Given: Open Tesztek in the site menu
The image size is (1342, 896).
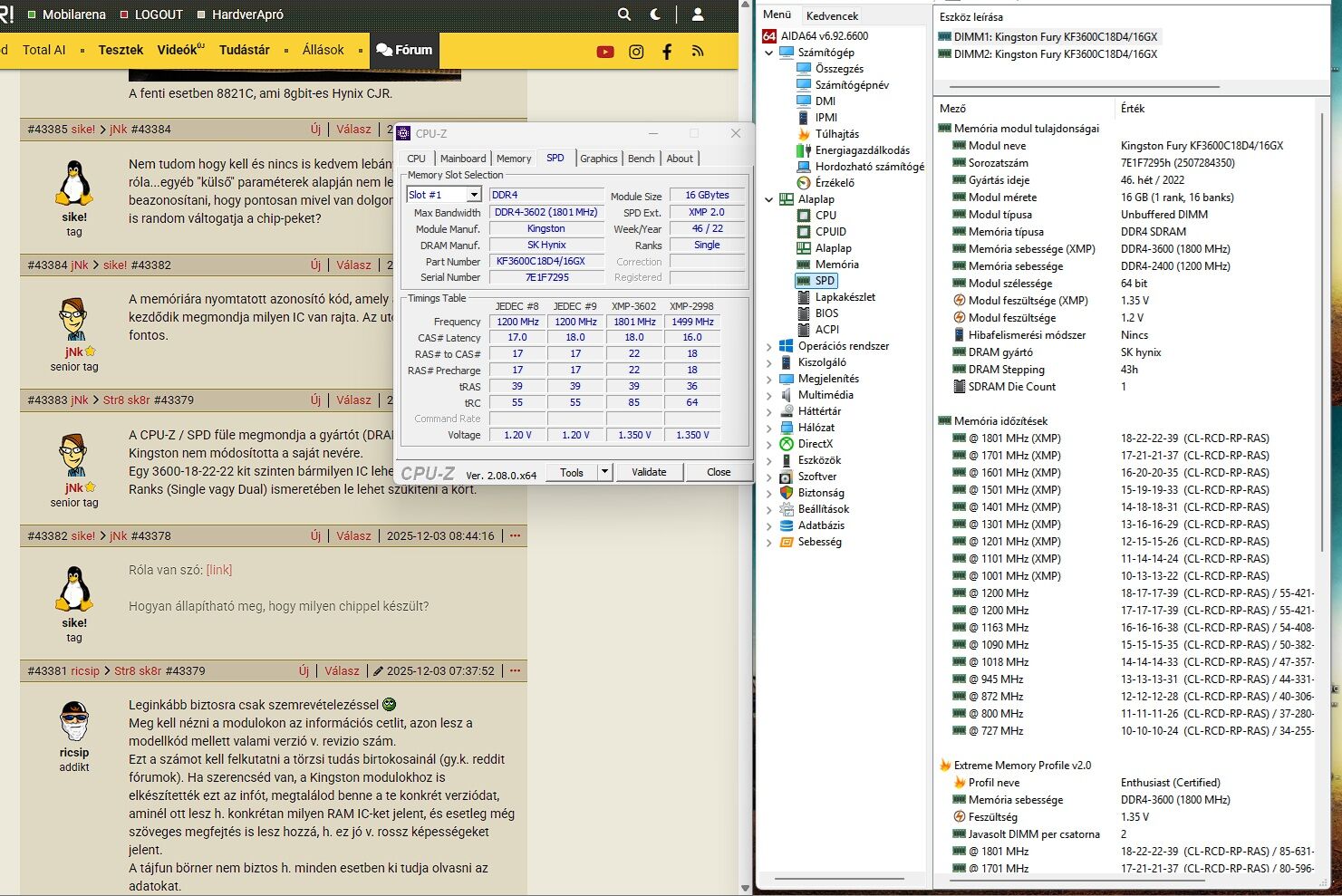Looking at the screenshot, I should [x=121, y=50].
